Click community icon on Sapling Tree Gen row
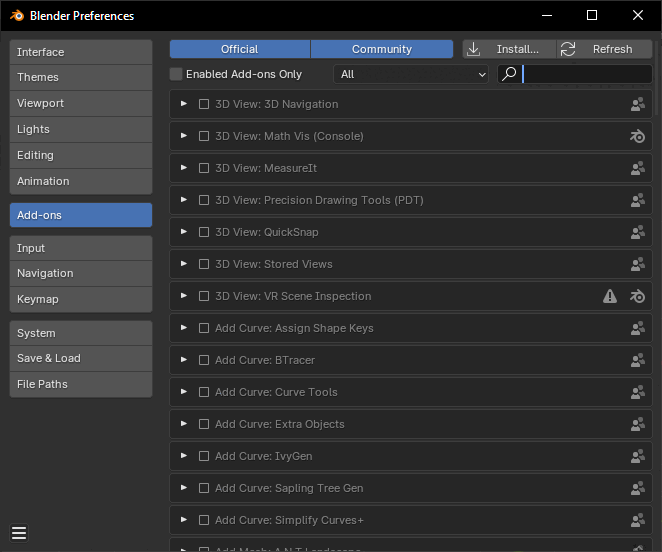 click(638, 488)
